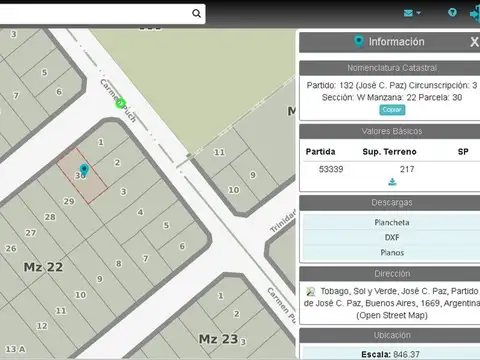The width and height of the screenshot is (480, 360).
Task: Click the partida value 53339
Action: tap(331, 169)
